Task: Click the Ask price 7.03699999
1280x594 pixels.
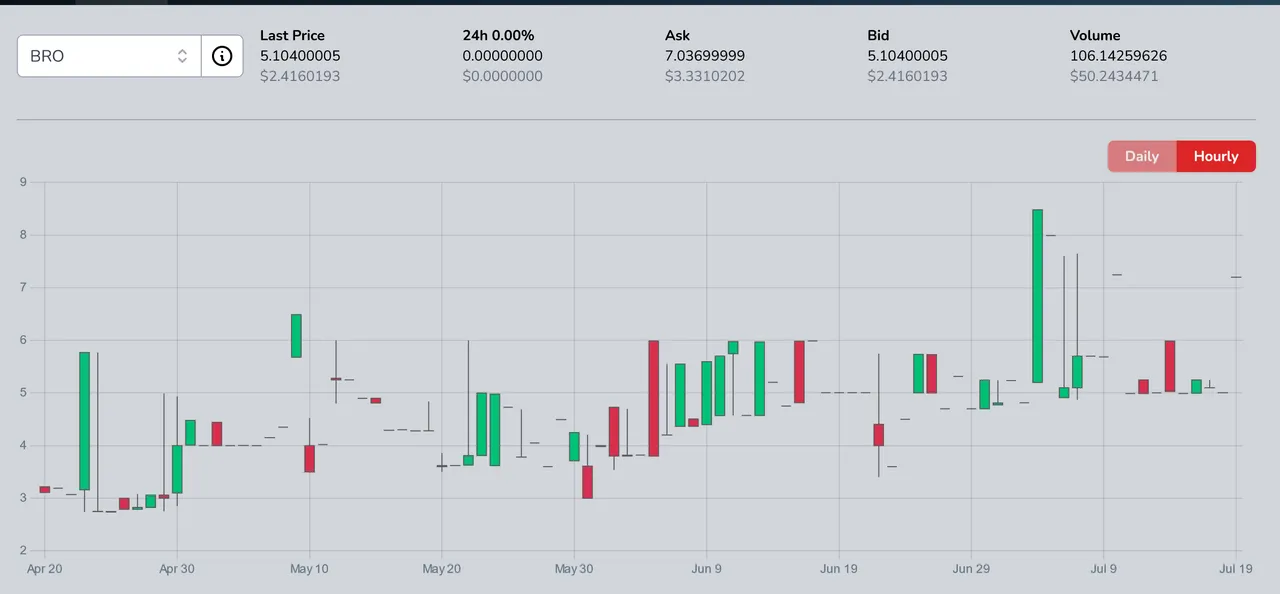Action: point(705,56)
